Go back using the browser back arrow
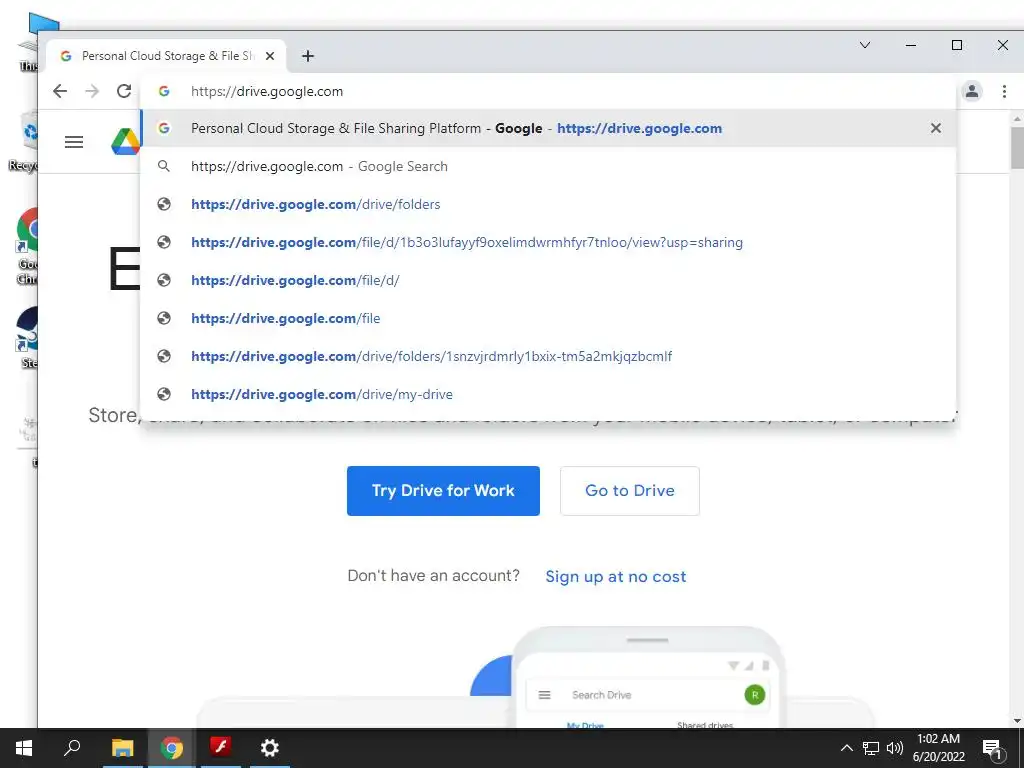This screenshot has width=1024, height=768. point(60,91)
